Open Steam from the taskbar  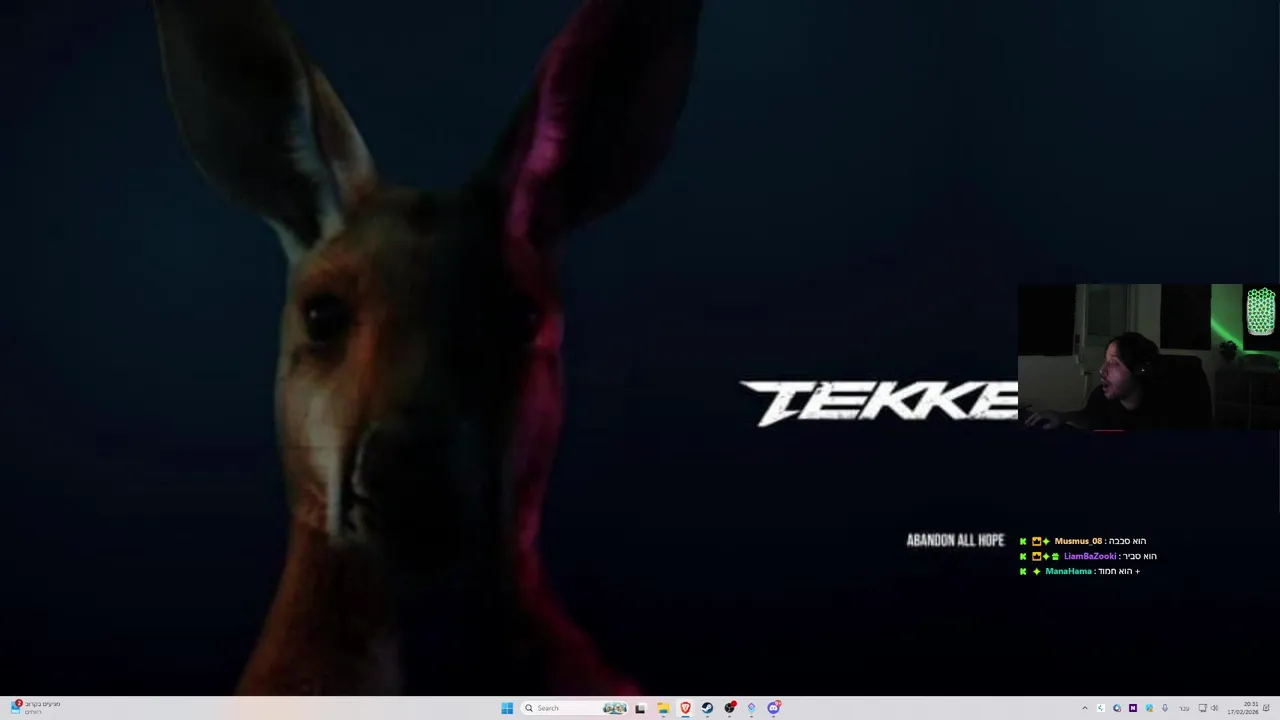pyautogui.click(x=707, y=708)
